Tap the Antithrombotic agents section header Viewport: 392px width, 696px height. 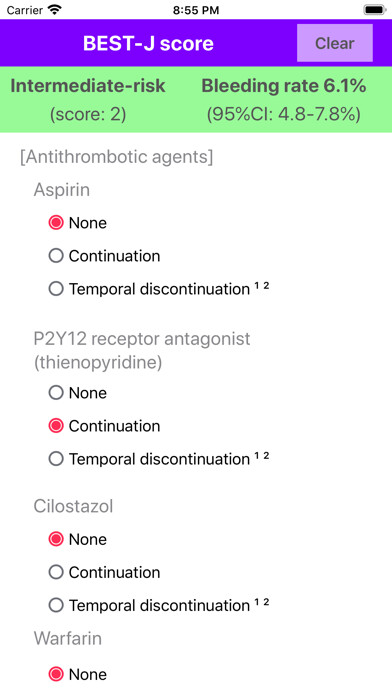[117, 157]
